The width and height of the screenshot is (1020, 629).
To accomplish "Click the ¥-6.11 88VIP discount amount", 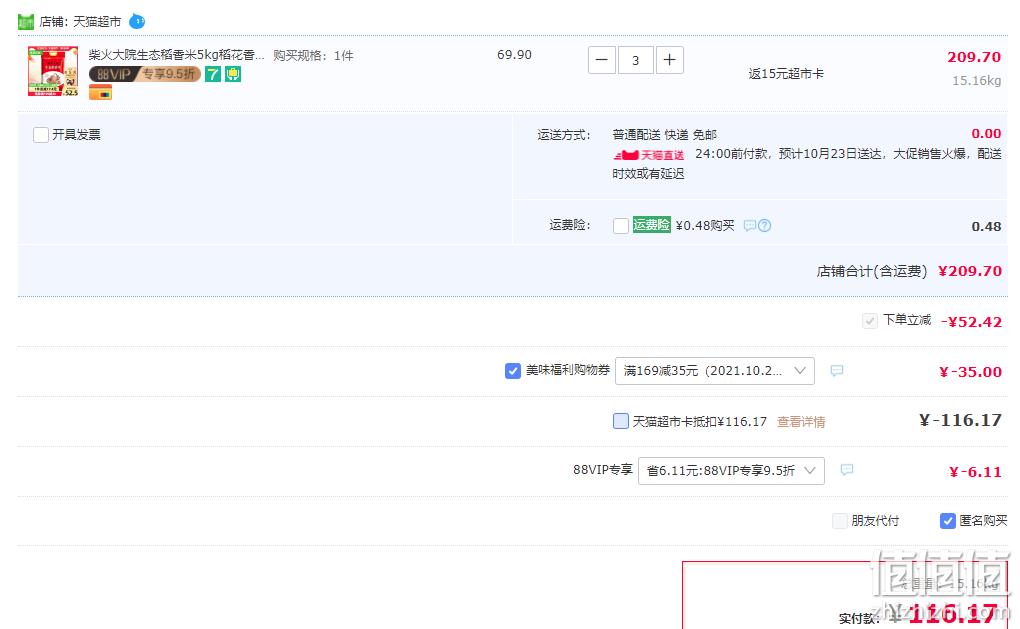I will tap(975, 472).
